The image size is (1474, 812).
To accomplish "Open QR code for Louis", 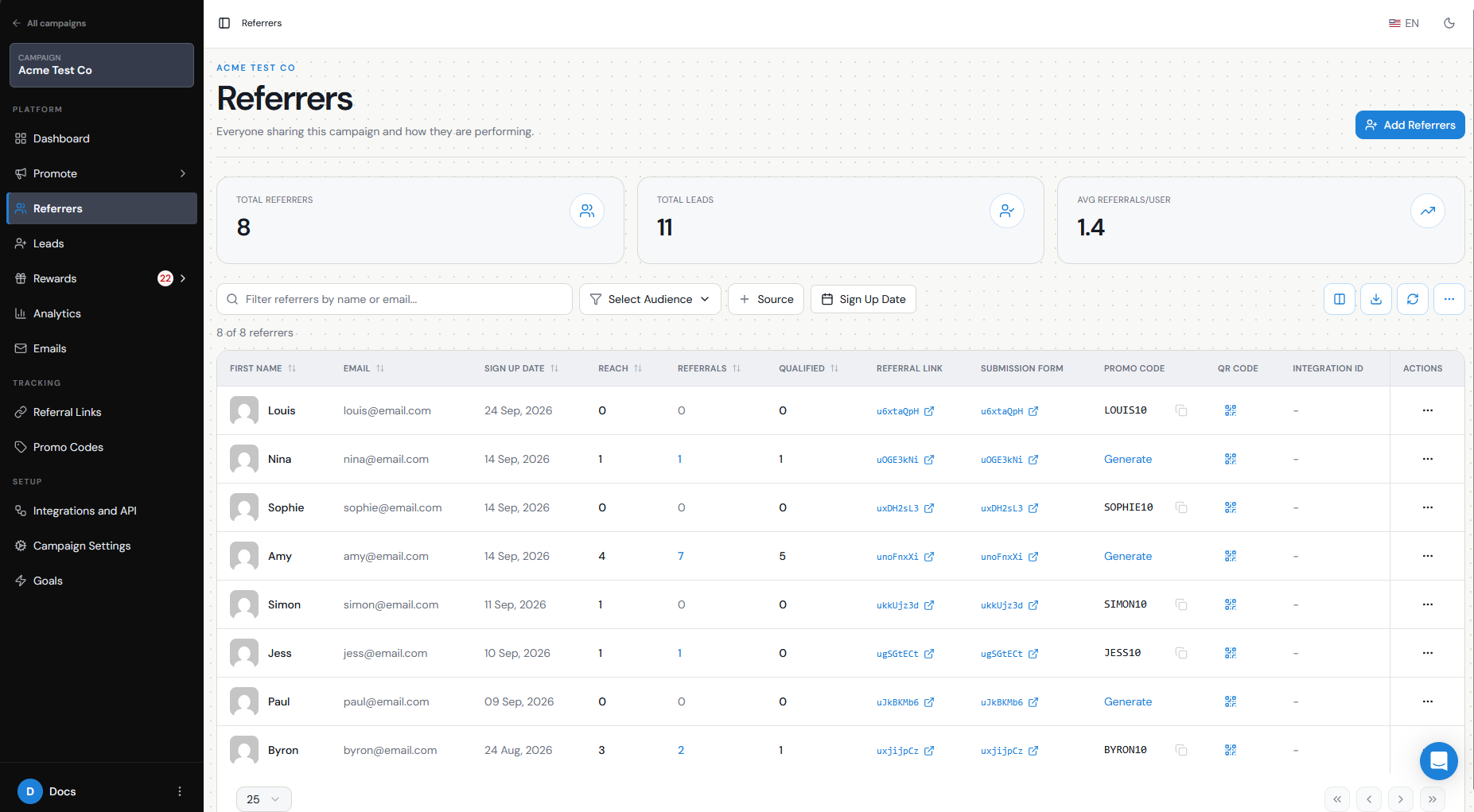I will point(1231,410).
